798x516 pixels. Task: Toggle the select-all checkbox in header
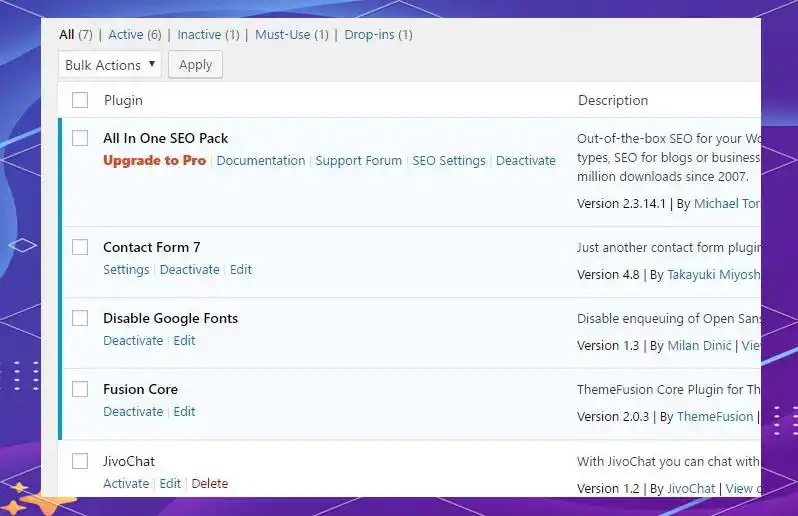tap(80, 100)
